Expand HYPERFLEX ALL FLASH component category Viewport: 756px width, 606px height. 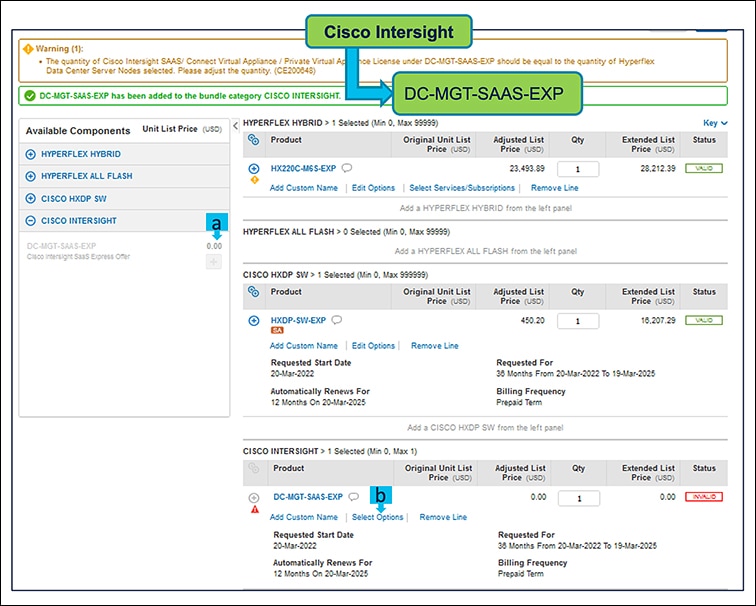point(30,176)
